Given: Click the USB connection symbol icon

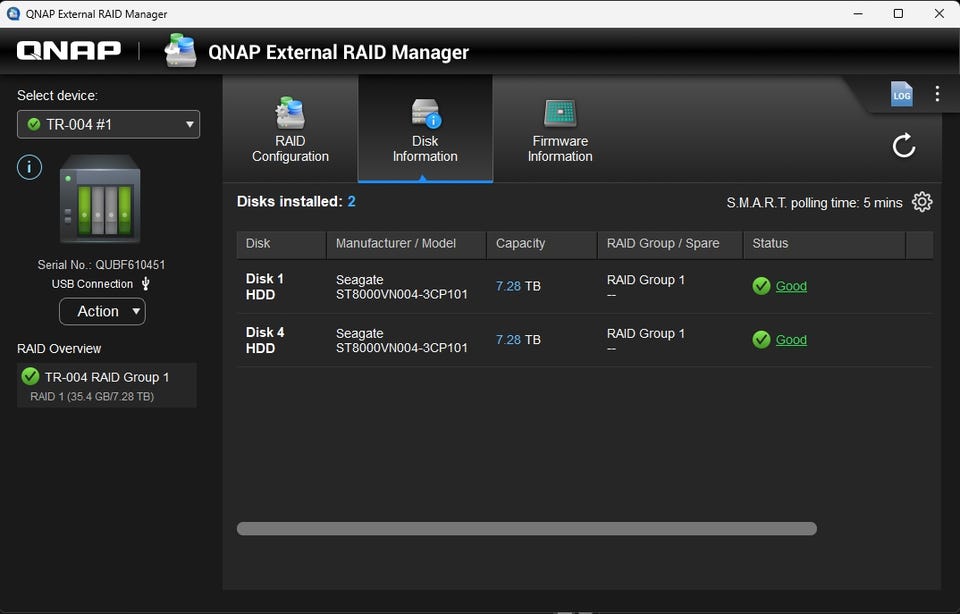Looking at the screenshot, I should pyautogui.click(x=146, y=283).
